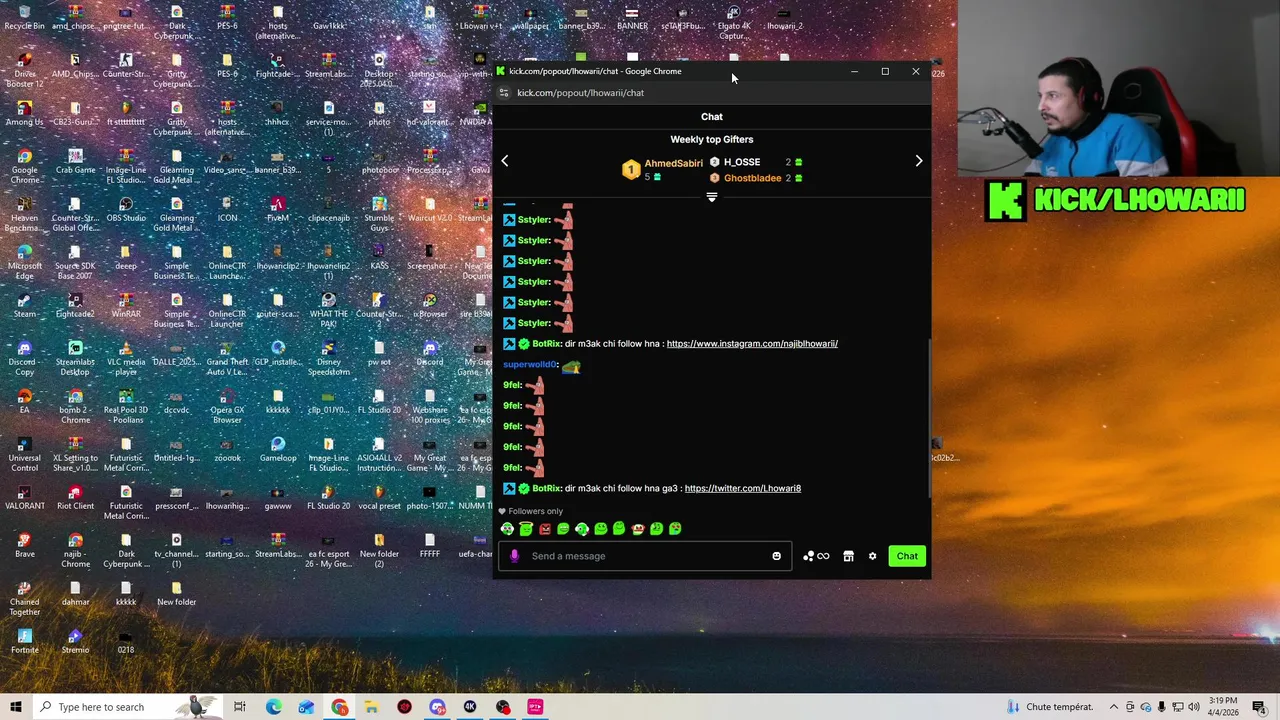Open Task View on the taskbar
This screenshot has height=720, width=1280.
(239, 707)
